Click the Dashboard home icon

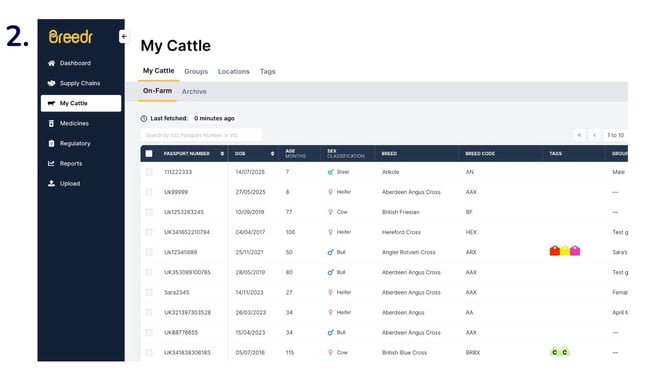(x=51, y=63)
